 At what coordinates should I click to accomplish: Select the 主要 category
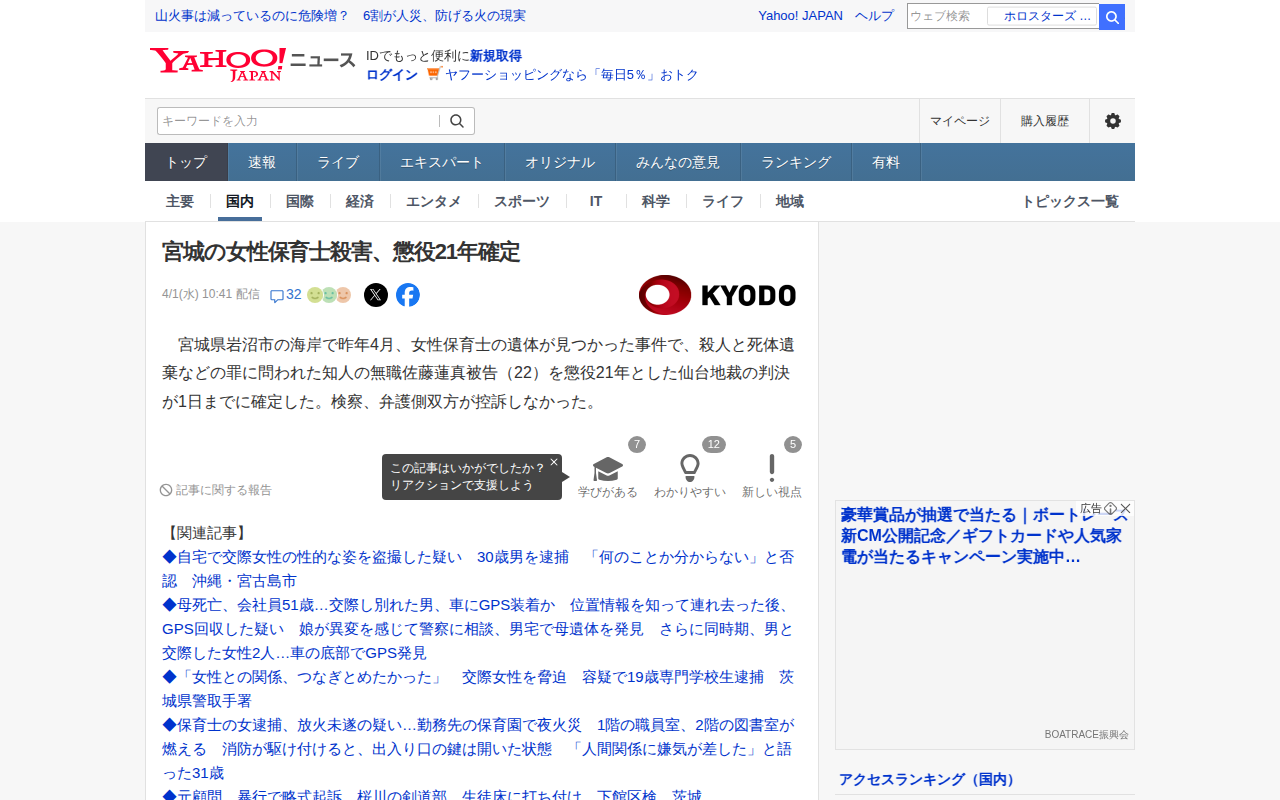[180, 201]
